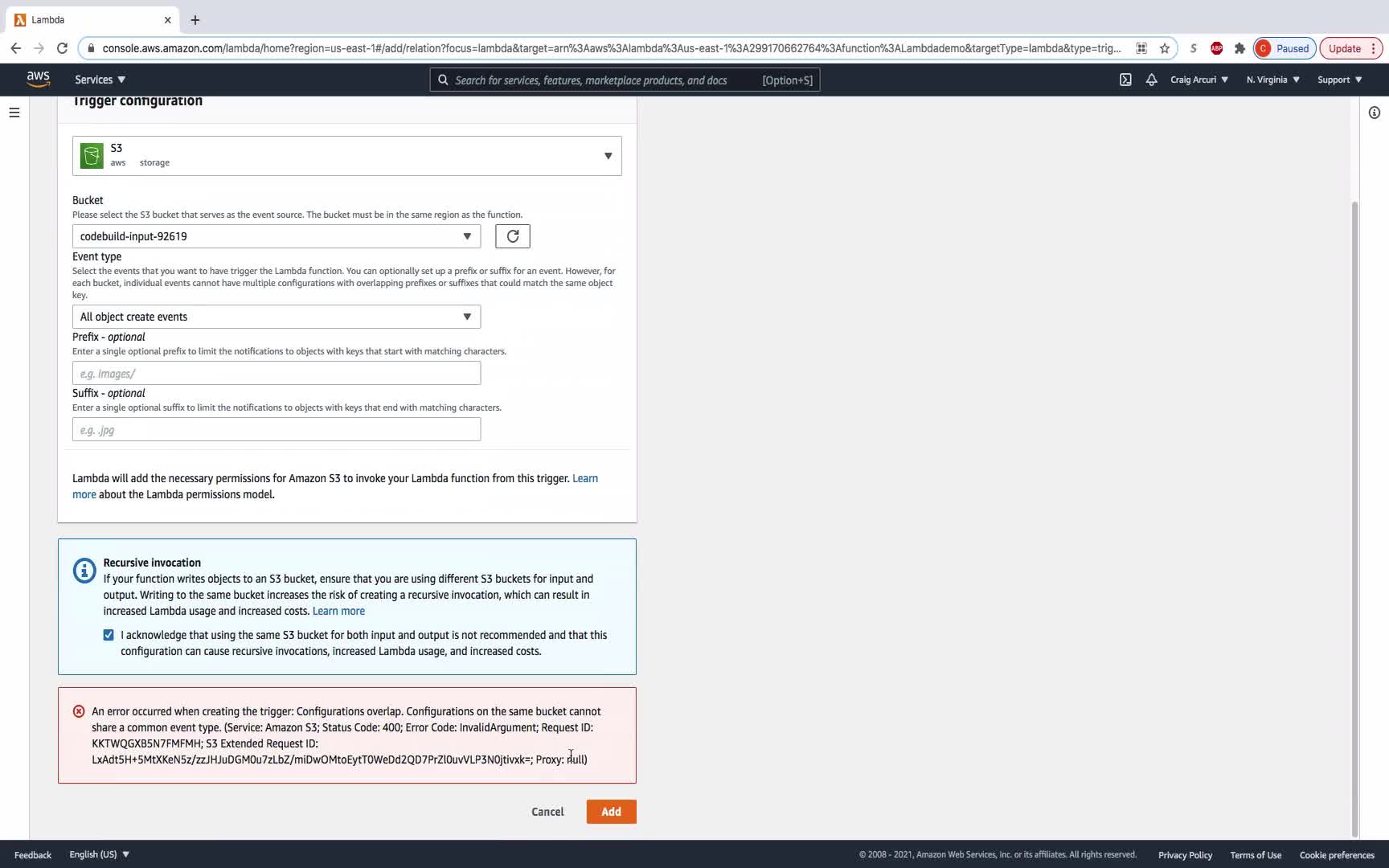Open Cookie preferences in footer
This screenshot has width=1389, height=868.
tap(1337, 855)
